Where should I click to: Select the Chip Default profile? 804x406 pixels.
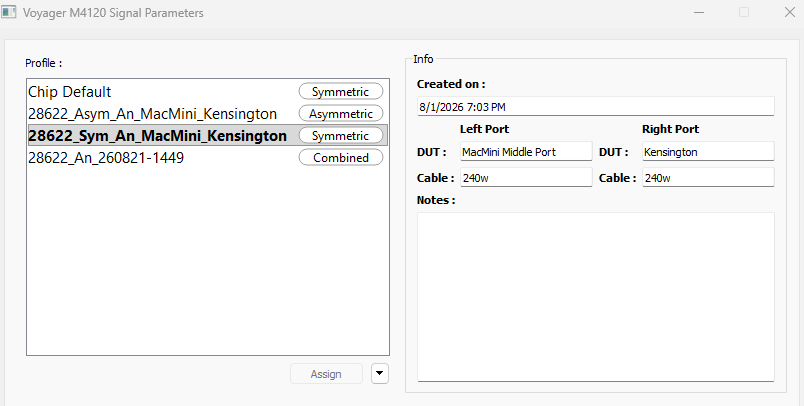[x=208, y=91]
